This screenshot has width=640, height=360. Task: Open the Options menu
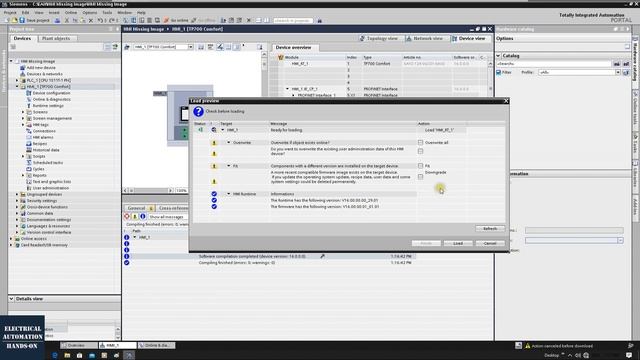[90, 13]
